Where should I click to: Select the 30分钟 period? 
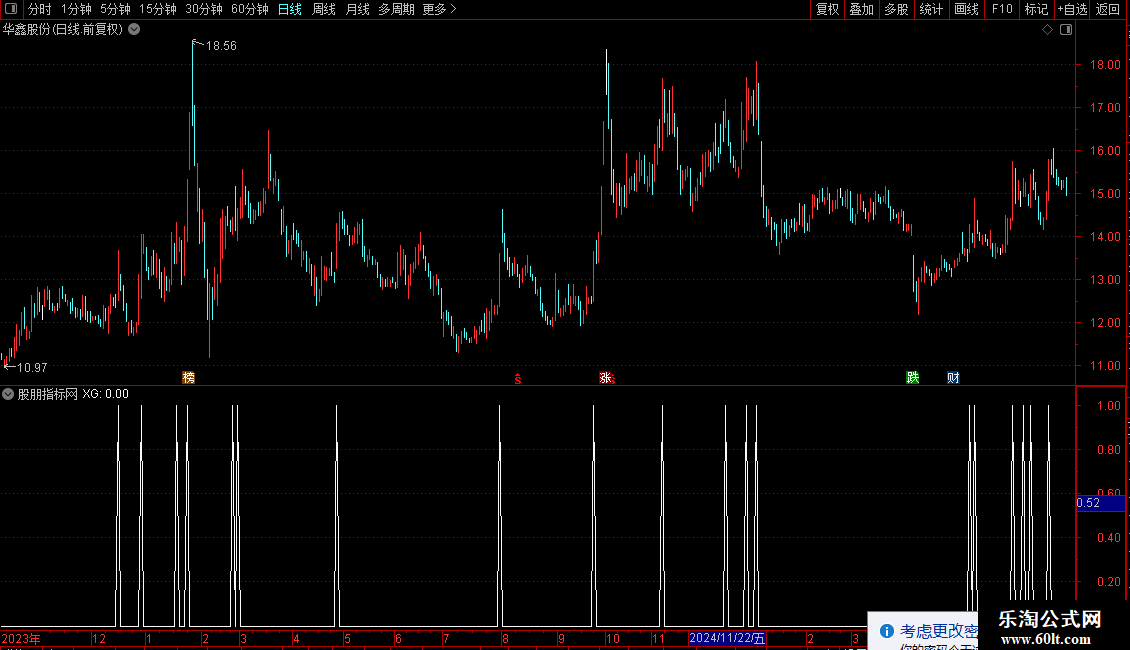[203, 9]
